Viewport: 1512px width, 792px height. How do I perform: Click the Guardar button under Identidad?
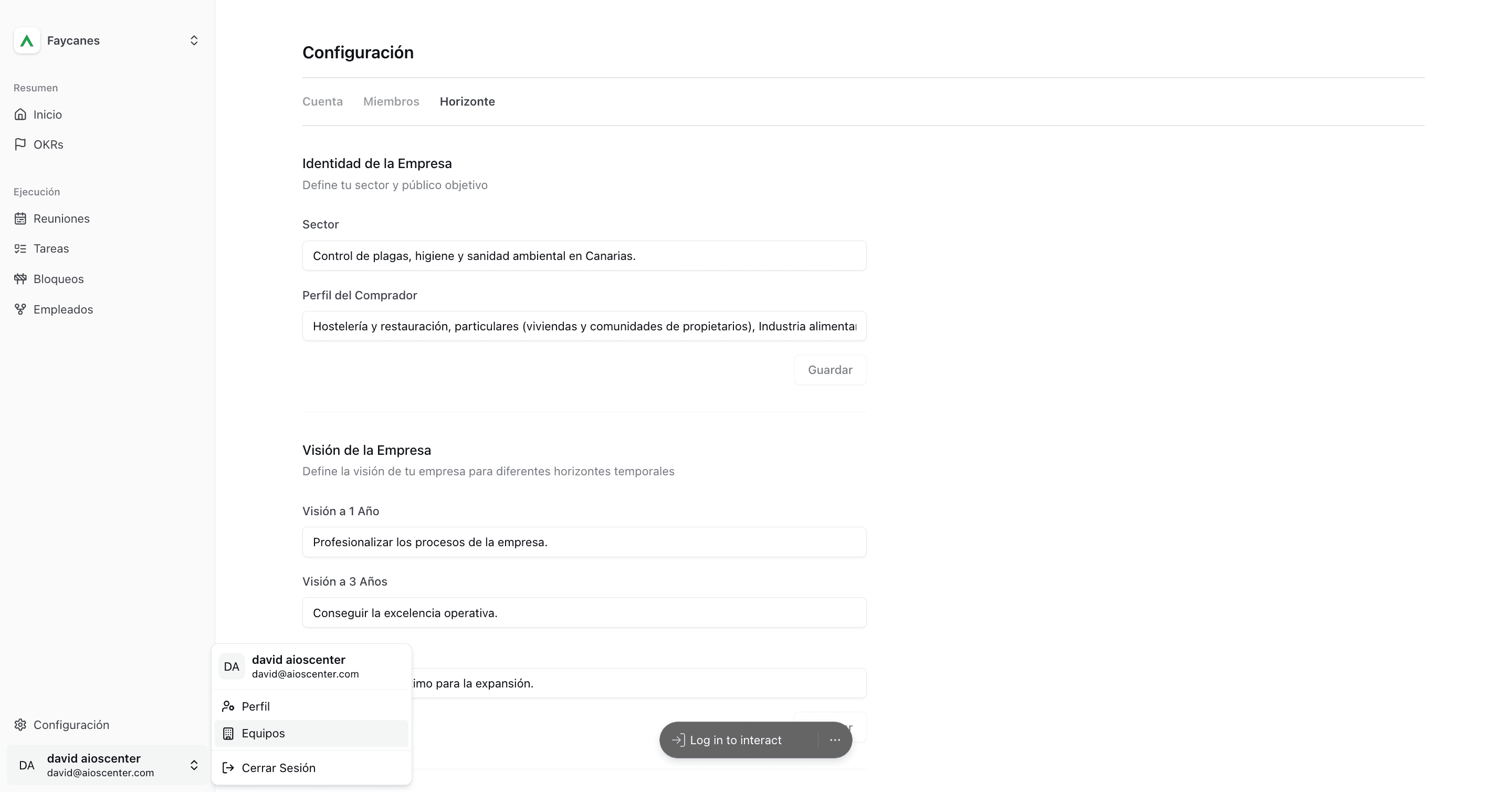click(830, 370)
